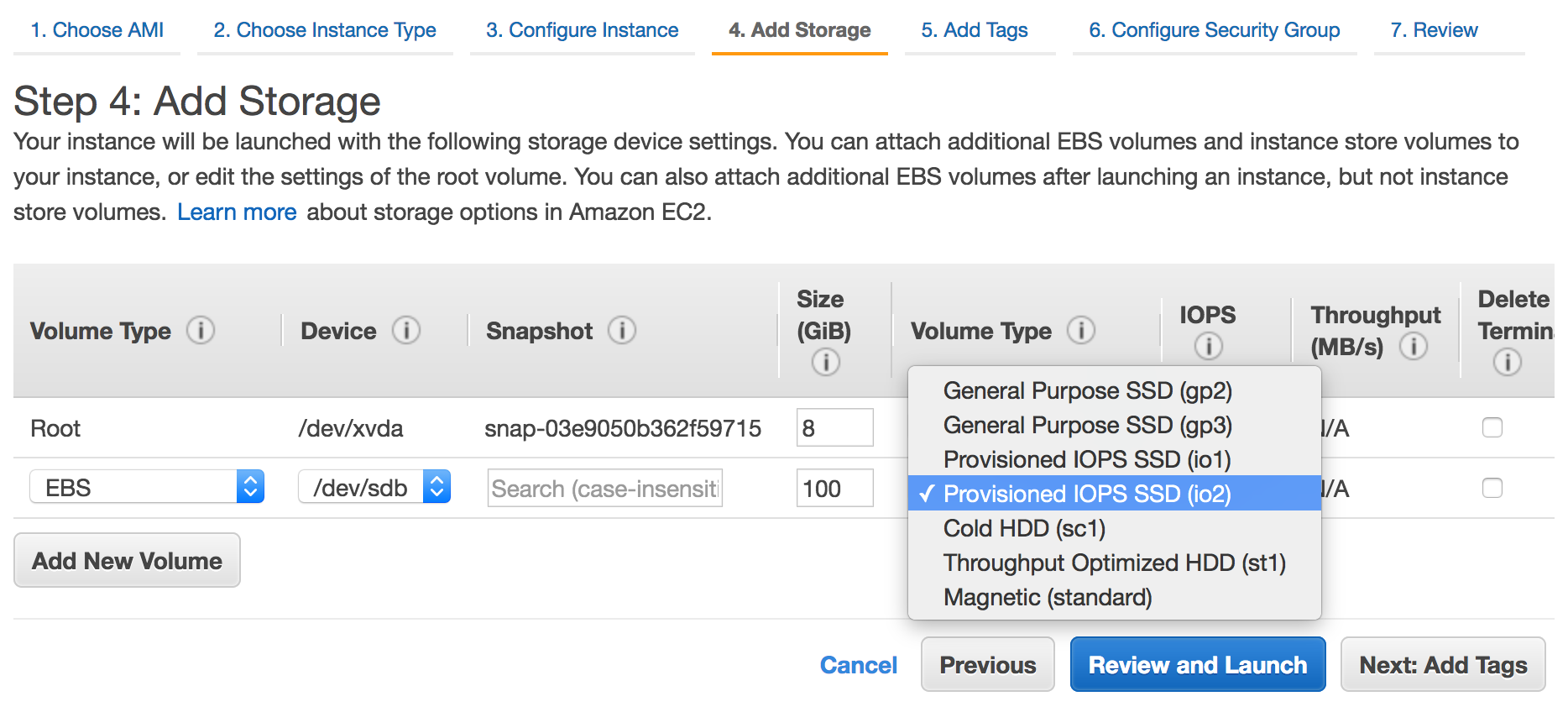Click the Snapshot search input field

[604, 489]
